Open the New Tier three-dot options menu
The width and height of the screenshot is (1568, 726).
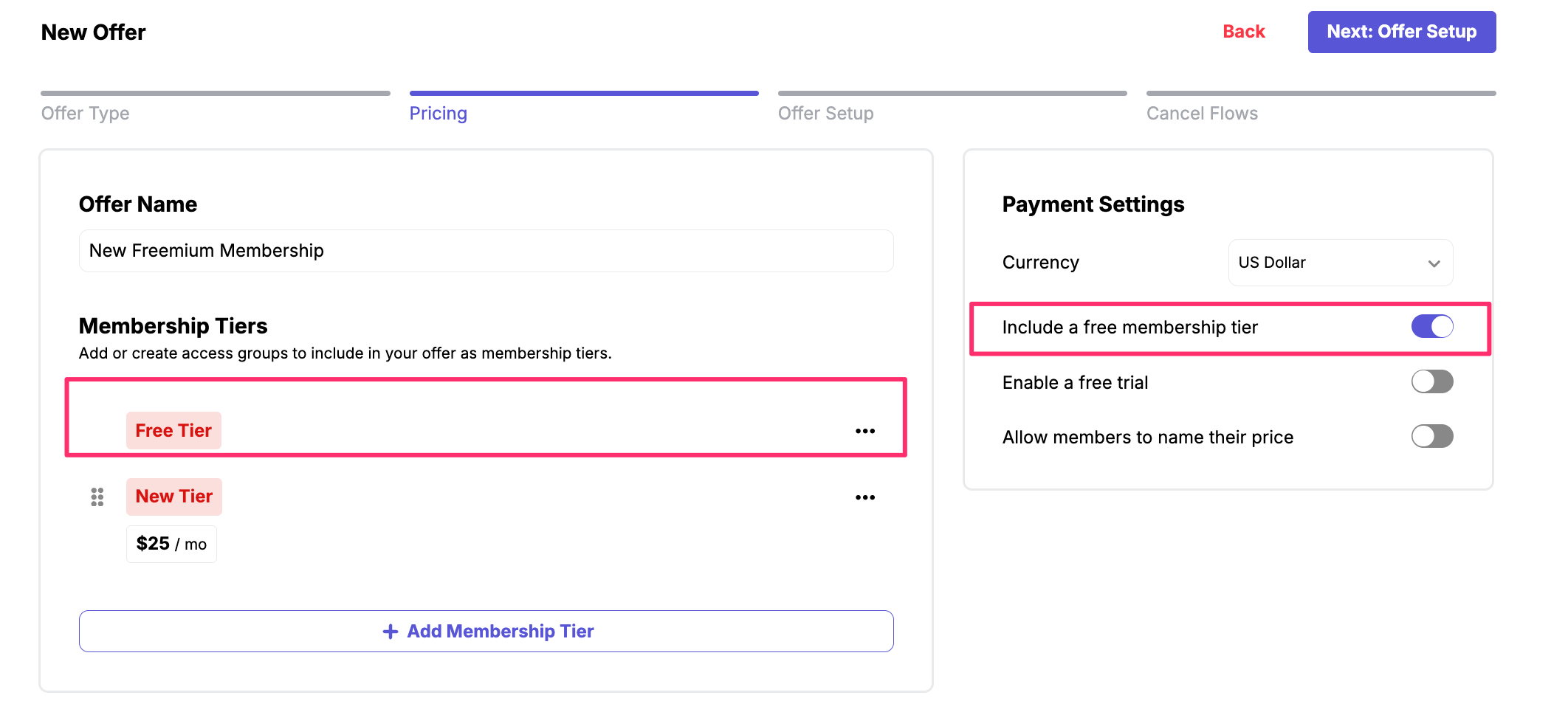864,497
